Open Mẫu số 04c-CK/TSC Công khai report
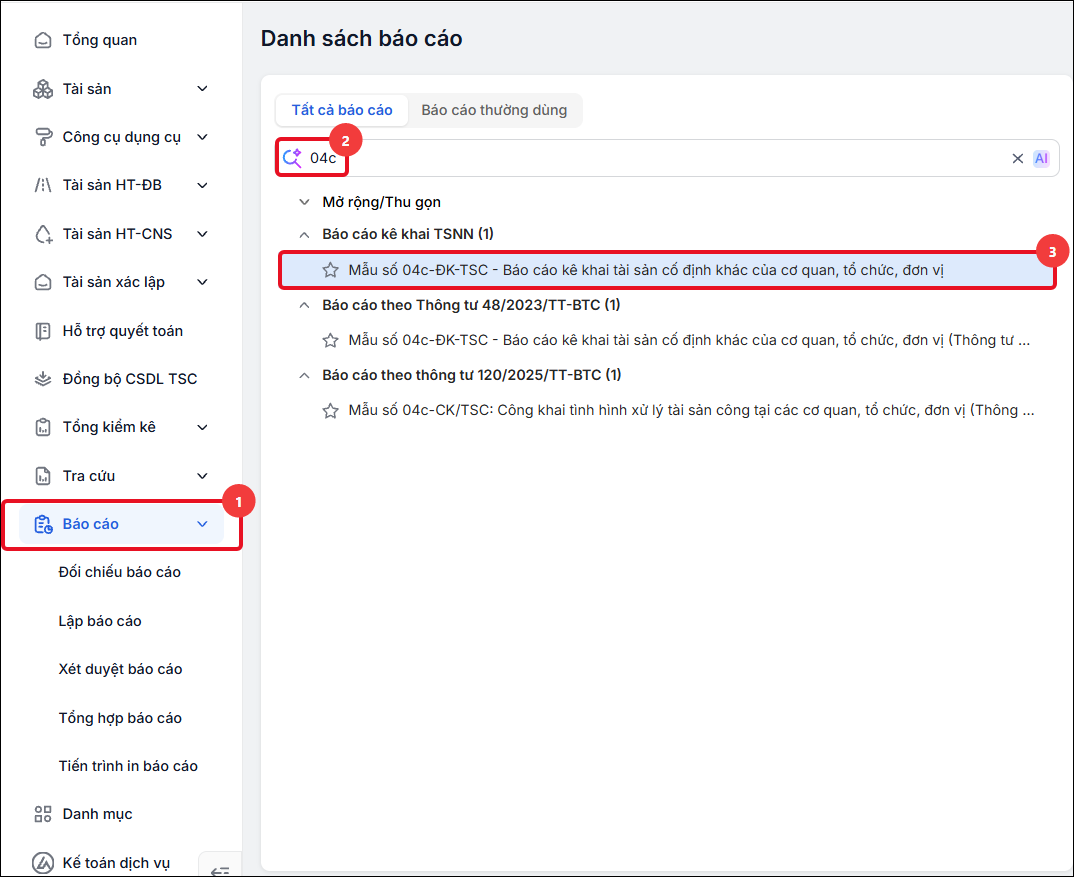 [x=691, y=410]
